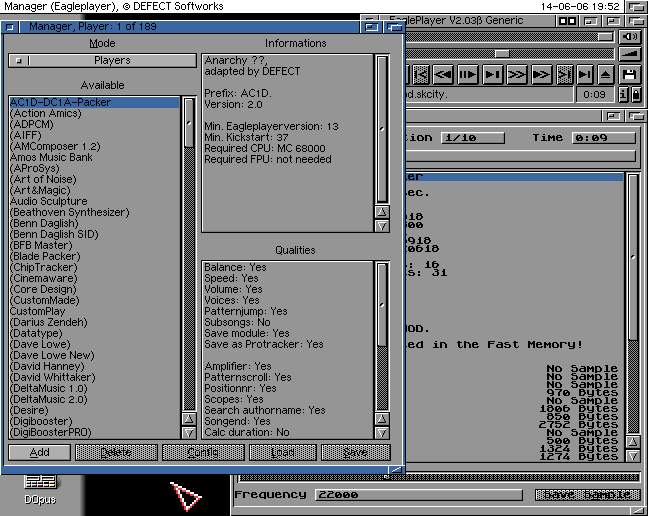Viewport: 648px width, 516px height.
Task: Click the Qualities panel scrollbar thumb
Action: tap(382, 305)
